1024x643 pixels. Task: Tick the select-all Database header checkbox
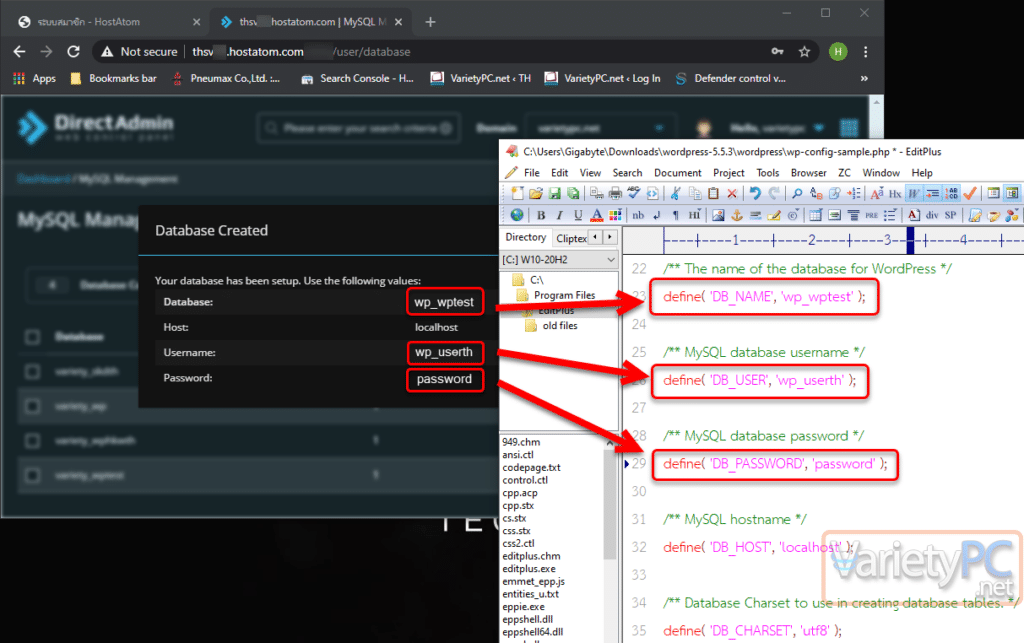(x=32, y=337)
